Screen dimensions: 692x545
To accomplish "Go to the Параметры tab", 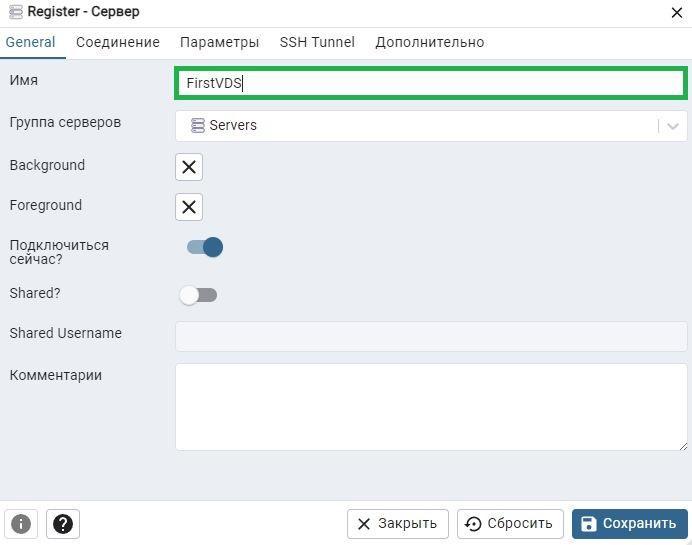I will (x=219, y=42).
